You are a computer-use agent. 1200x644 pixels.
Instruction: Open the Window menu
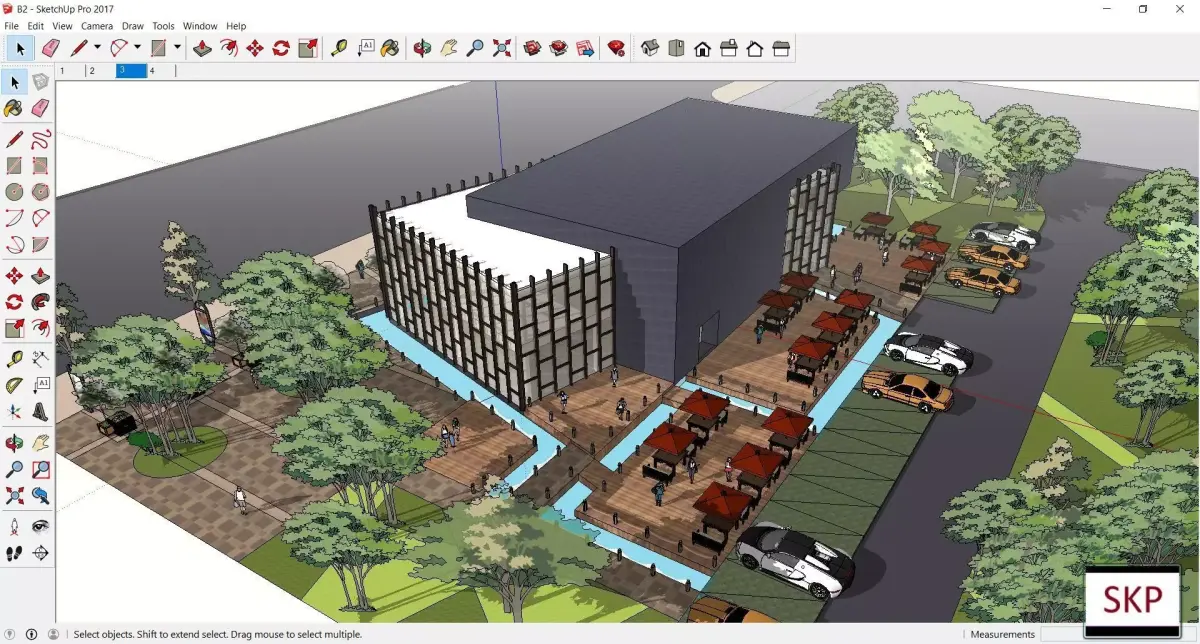pos(200,26)
